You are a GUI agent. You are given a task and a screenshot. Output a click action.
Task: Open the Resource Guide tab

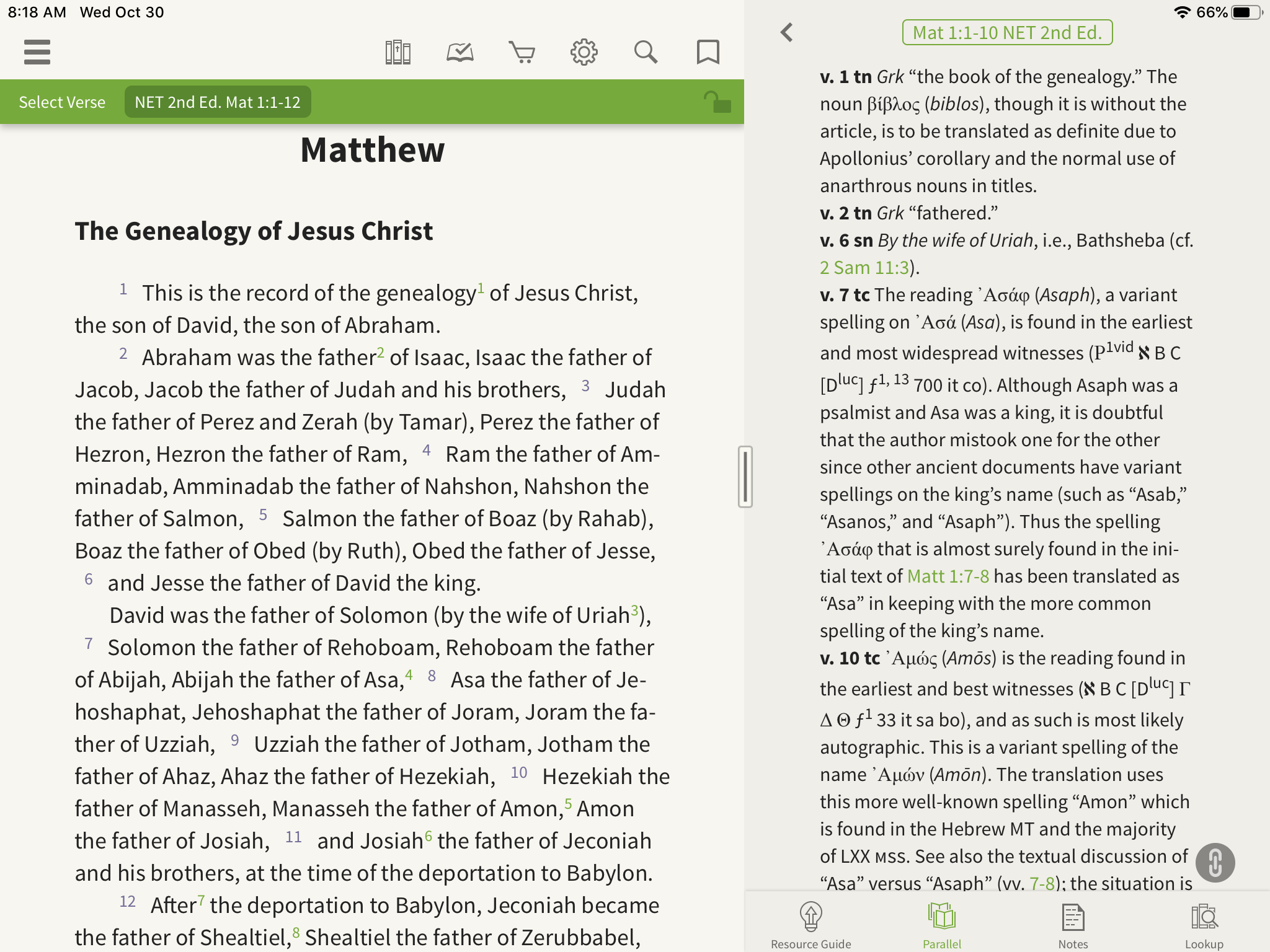tap(810, 925)
